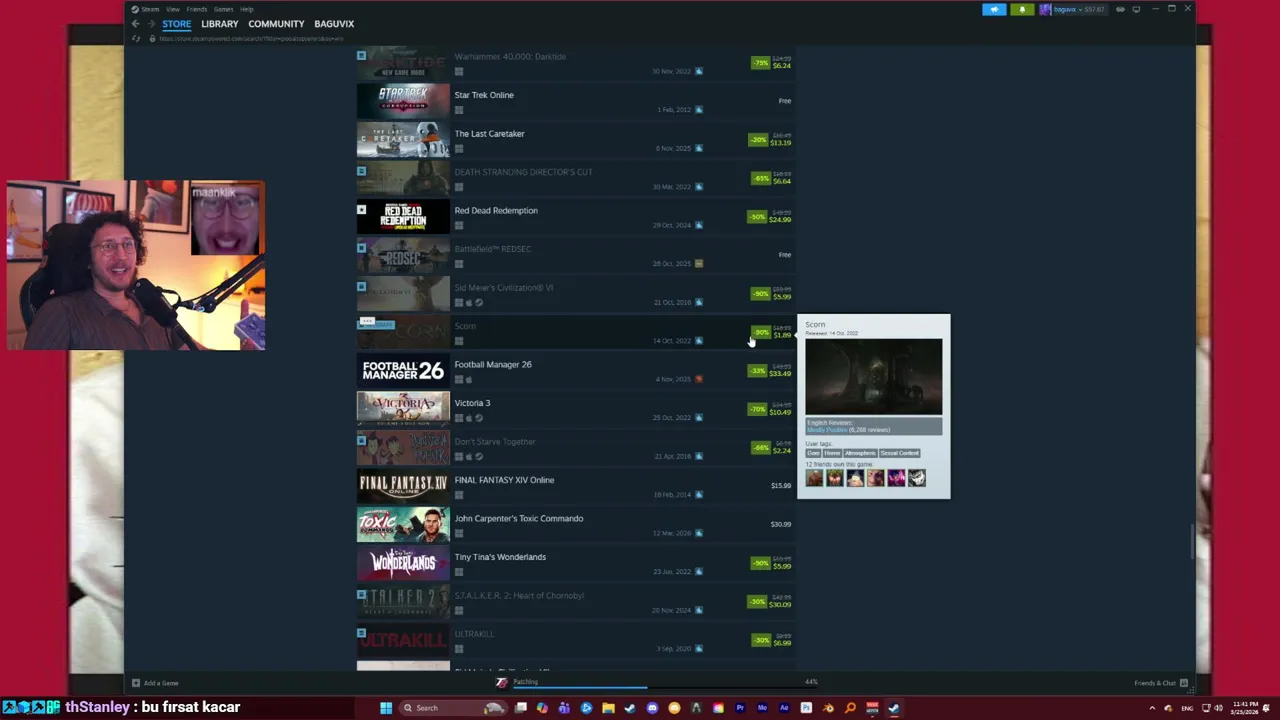The width and height of the screenshot is (1280, 720).
Task: Click first friend avatar in Scorn popup
Action: tap(814, 479)
